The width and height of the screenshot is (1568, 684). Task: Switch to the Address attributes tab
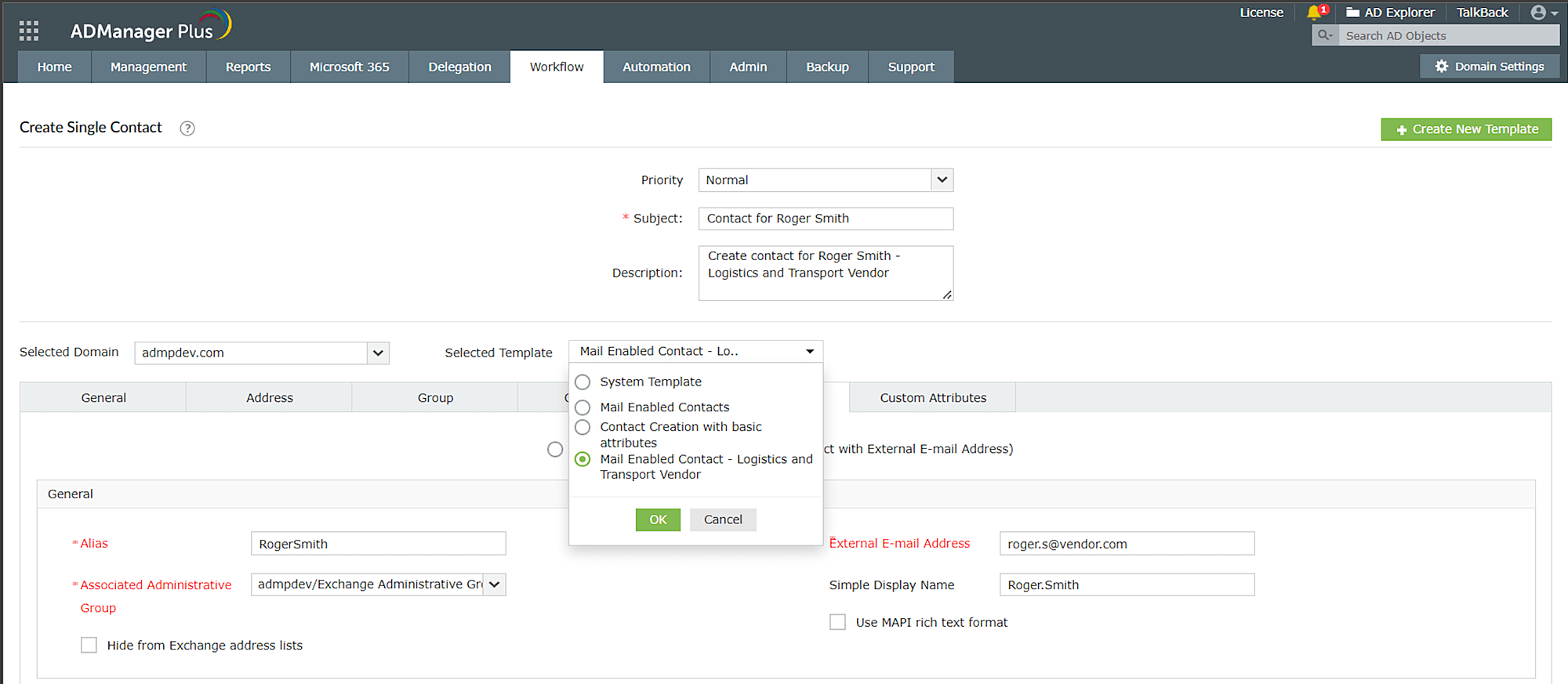(270, 398)
